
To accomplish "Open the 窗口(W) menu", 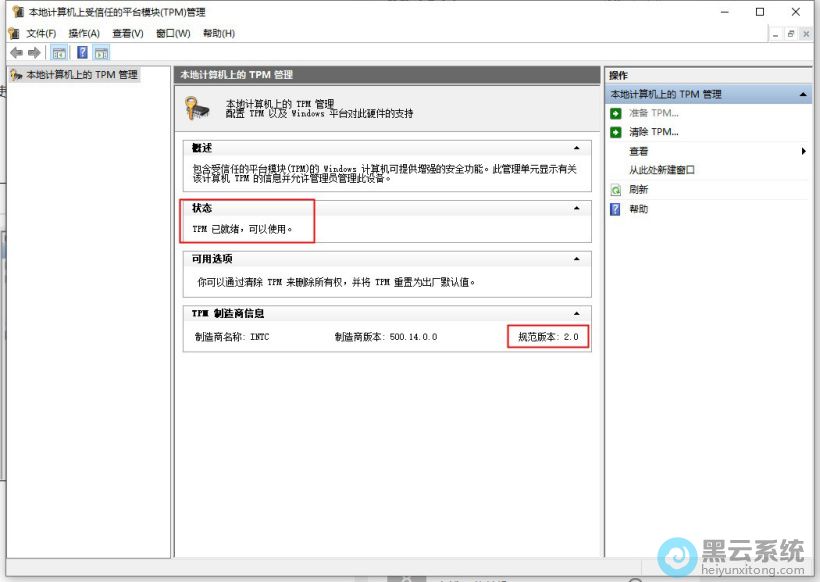I will click(x=173, y=33).
